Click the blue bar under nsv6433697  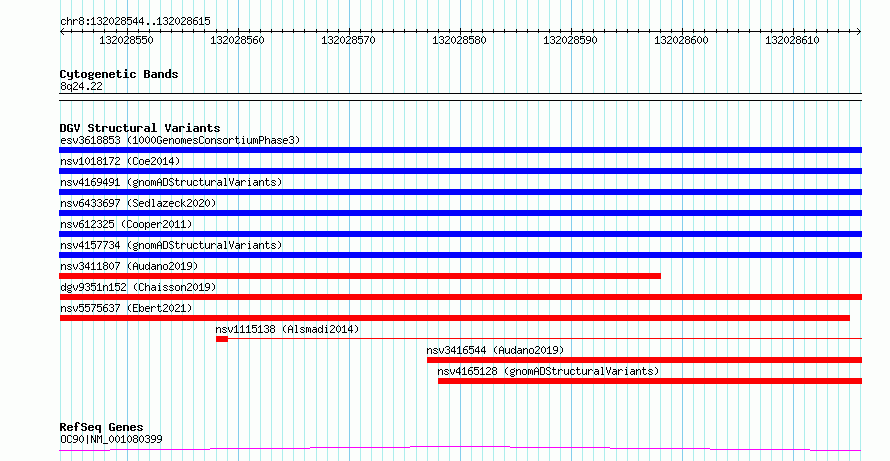(x=460, y=213)
